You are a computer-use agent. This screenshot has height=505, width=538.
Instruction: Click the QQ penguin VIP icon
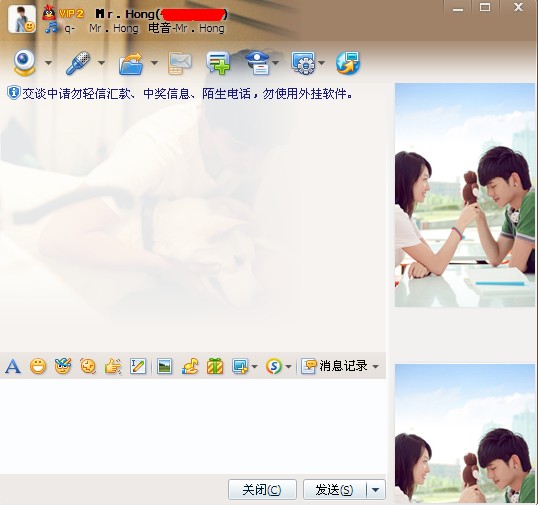[49, 13]
